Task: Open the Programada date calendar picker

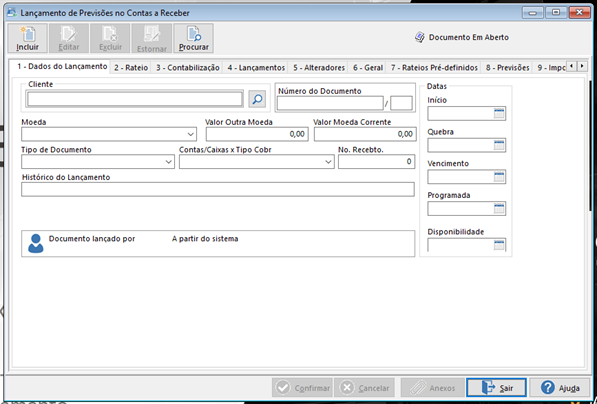Action: point(499,208)
